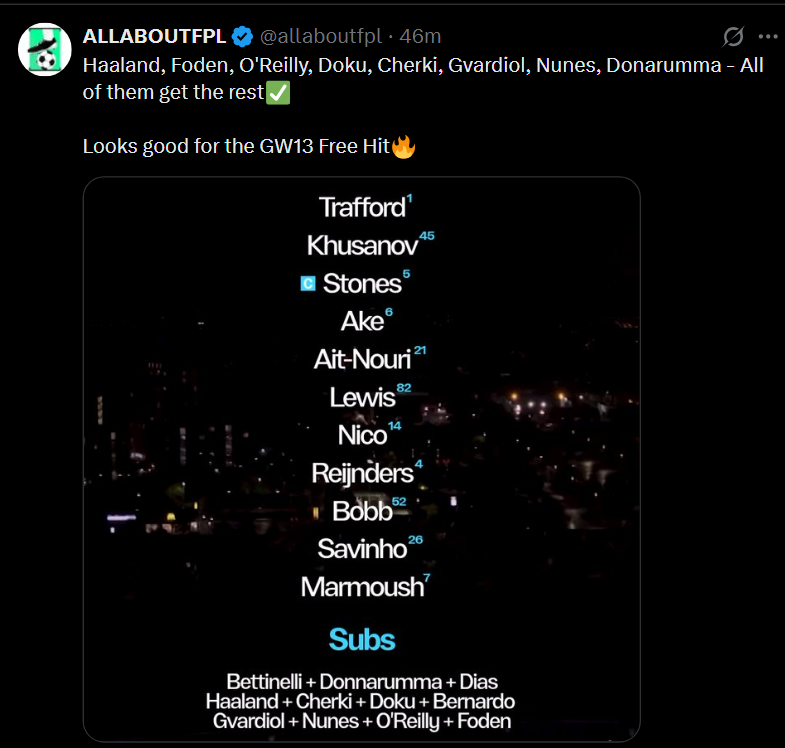Click Reijnders in the lineup graphic
The image size is (785, 748).
pos(362,473)
